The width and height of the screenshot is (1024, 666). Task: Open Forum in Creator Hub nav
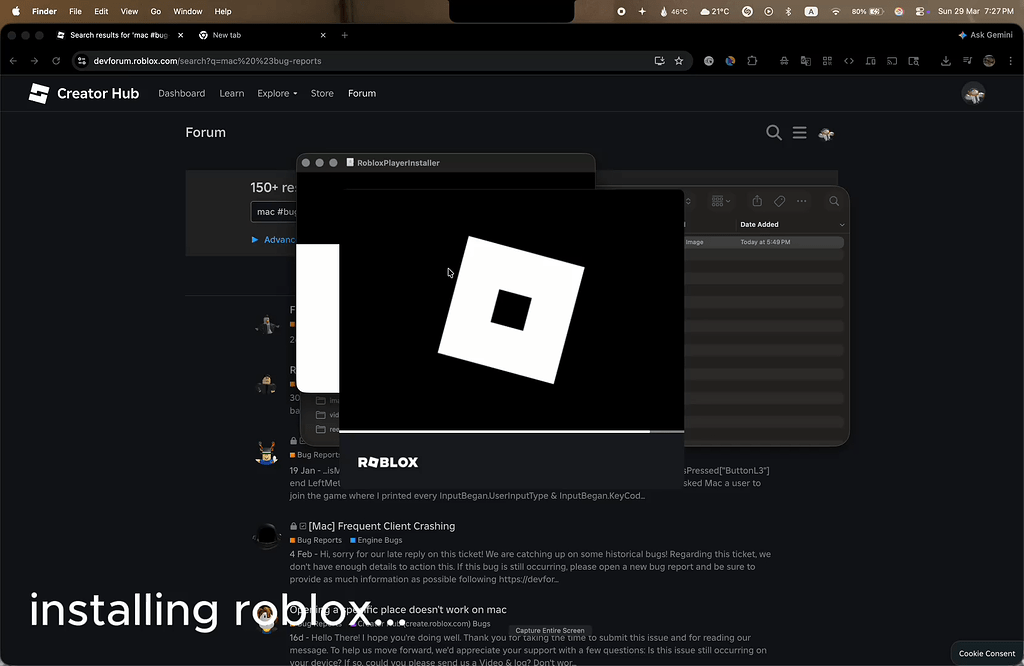click(x=362, y=93)
